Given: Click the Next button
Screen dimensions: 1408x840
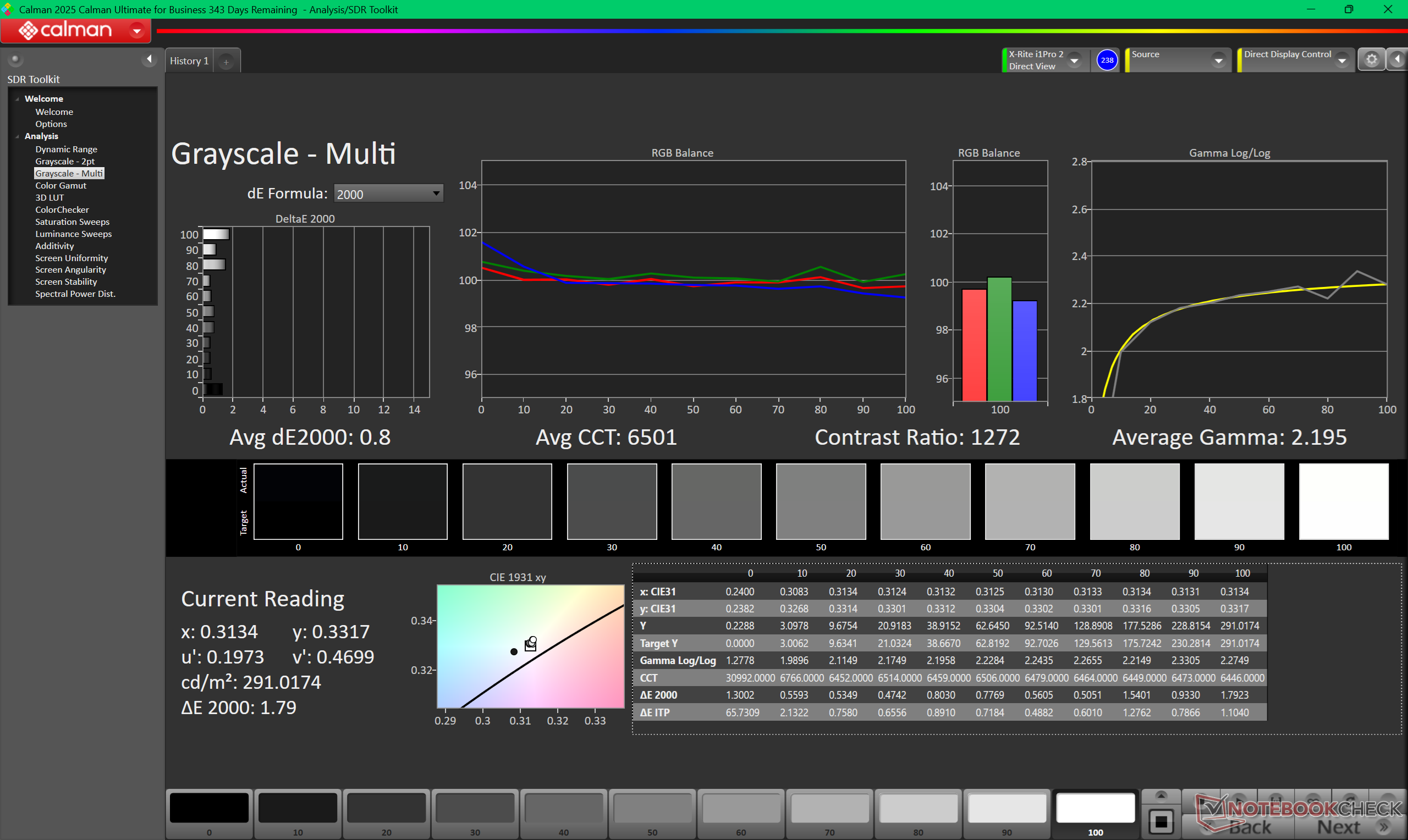Looking at the screenshot, I should pos(1339,826).
